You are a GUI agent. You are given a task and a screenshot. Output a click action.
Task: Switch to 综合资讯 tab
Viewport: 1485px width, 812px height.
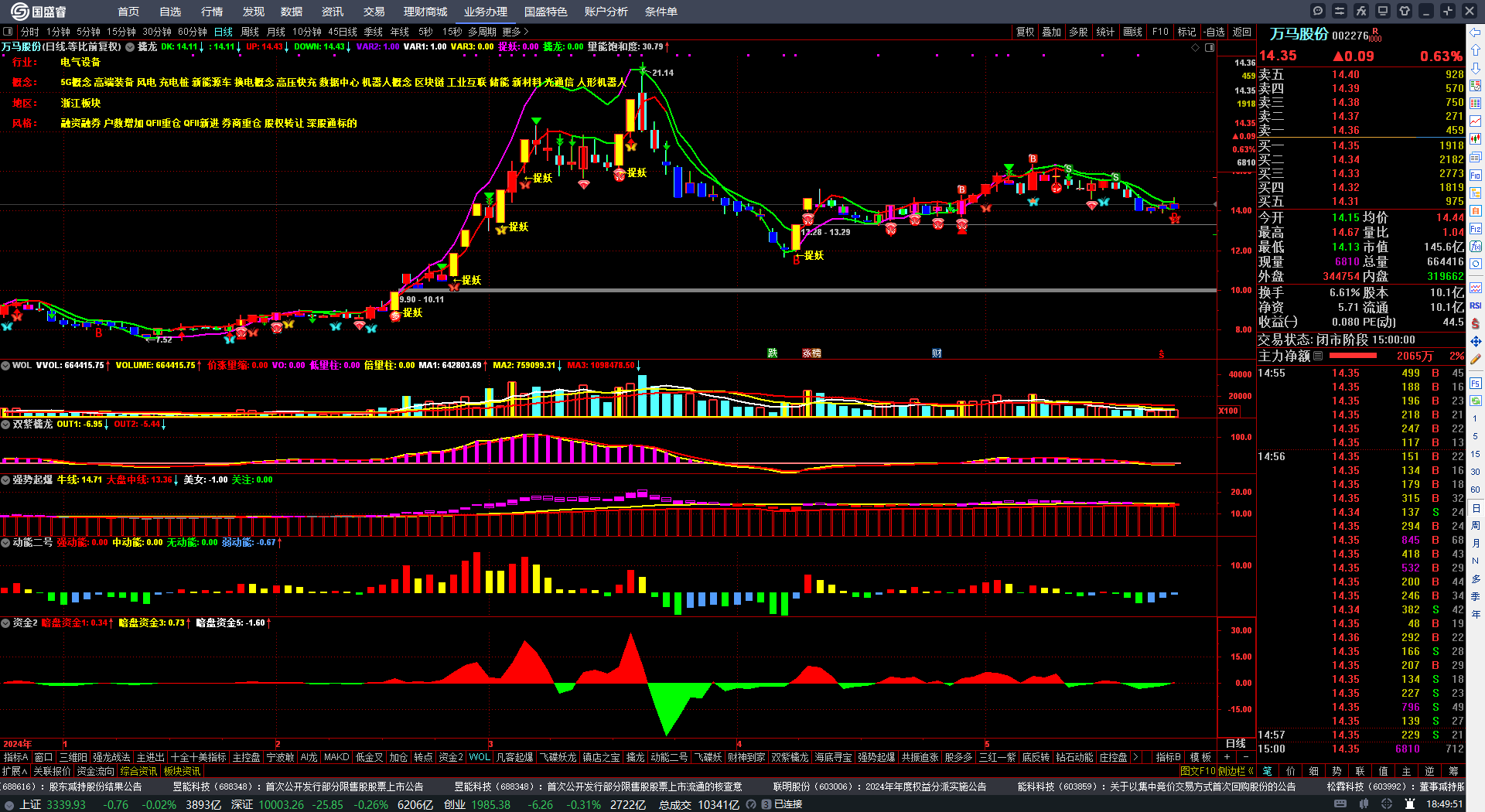(138, 771)
